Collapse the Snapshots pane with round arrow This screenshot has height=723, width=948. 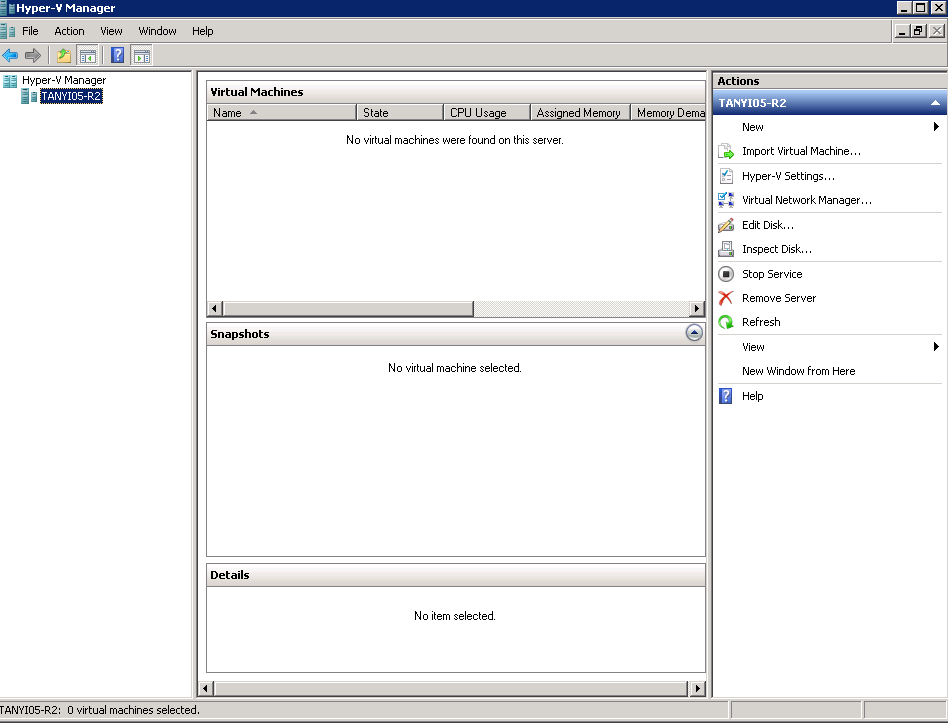[694, 333]
